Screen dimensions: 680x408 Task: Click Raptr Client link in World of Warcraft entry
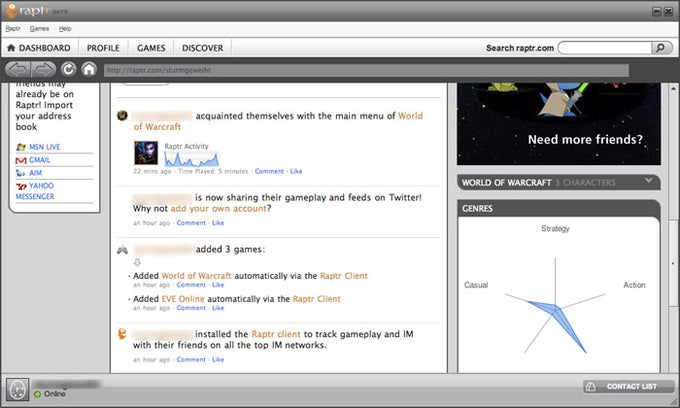(x=343, y=276)
